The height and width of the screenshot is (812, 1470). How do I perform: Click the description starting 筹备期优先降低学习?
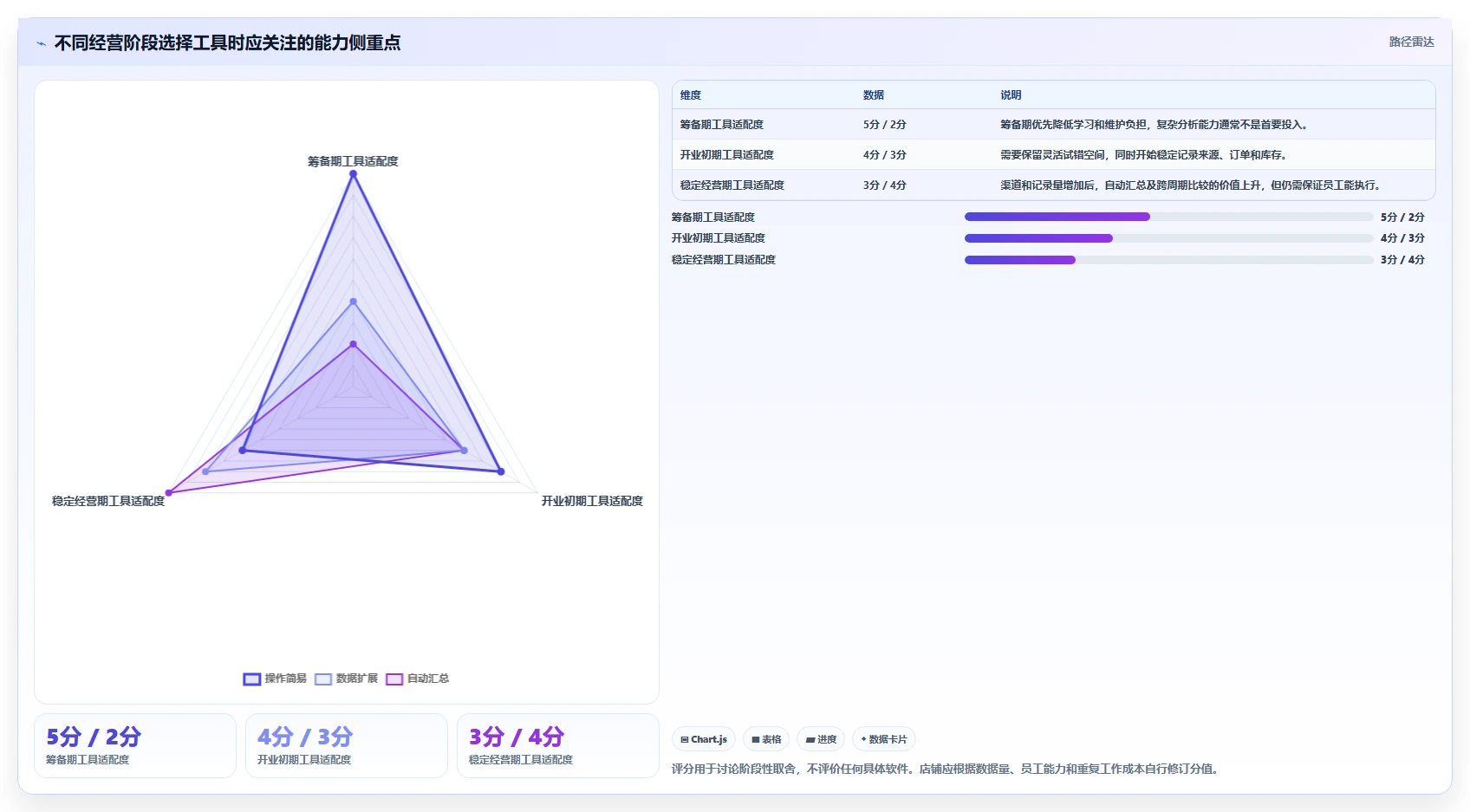click(x=1155, y=125)
